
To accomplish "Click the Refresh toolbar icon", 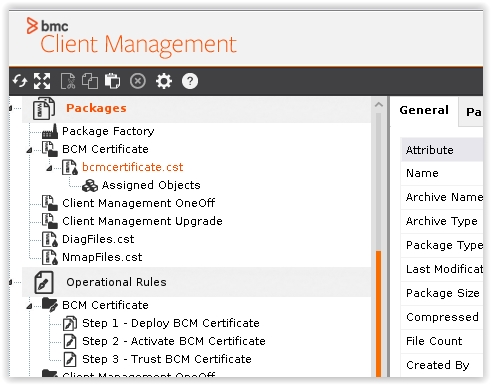I will point(20,81).
